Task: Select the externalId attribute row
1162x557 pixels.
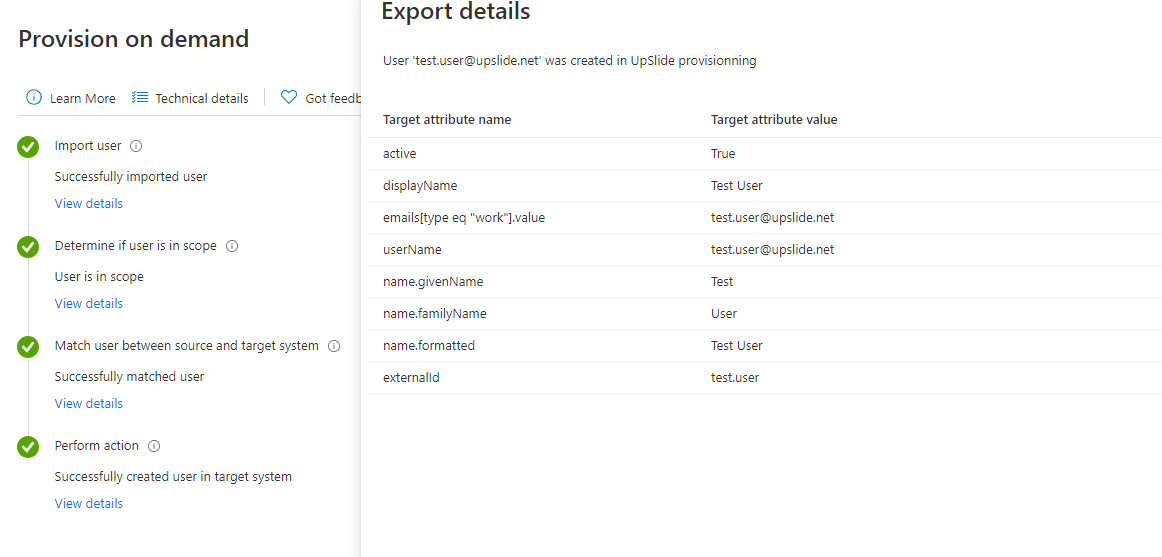Action: click(x=765, y=378)
